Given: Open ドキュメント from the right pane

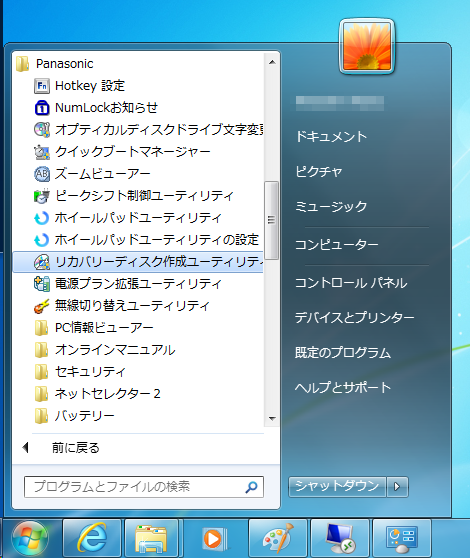Looking at the screenshot, I should tap(331, 137).
